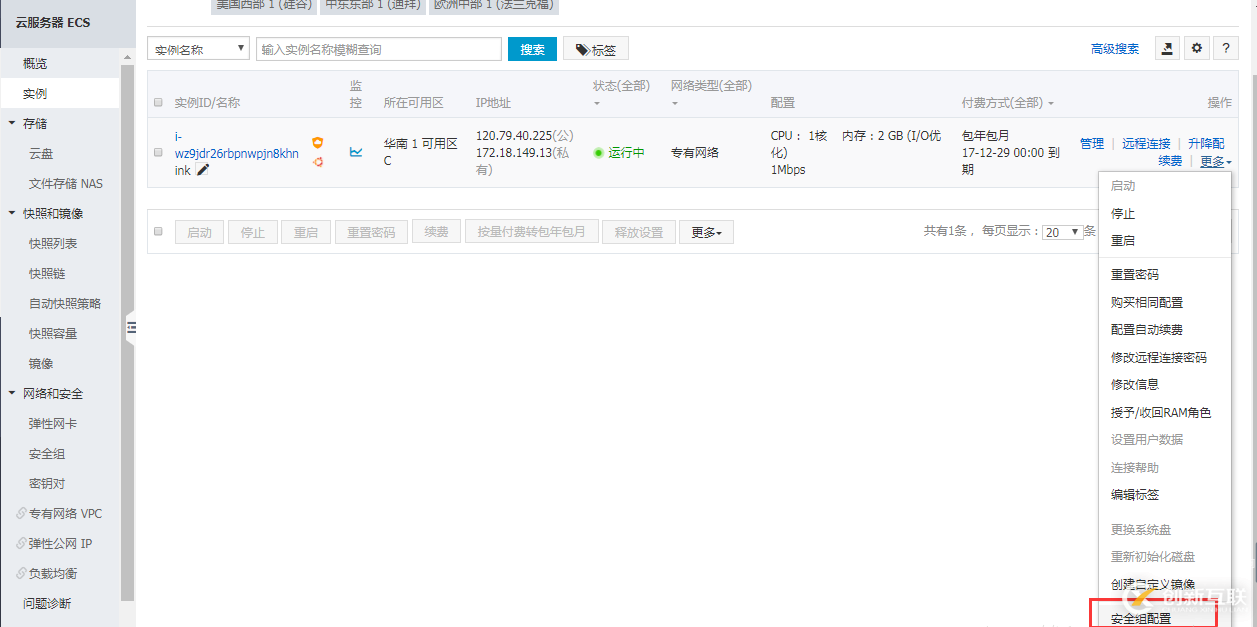Open the 高级搜索 advanced search link
Screen dimensions: 1257x627
[1115, 49]
